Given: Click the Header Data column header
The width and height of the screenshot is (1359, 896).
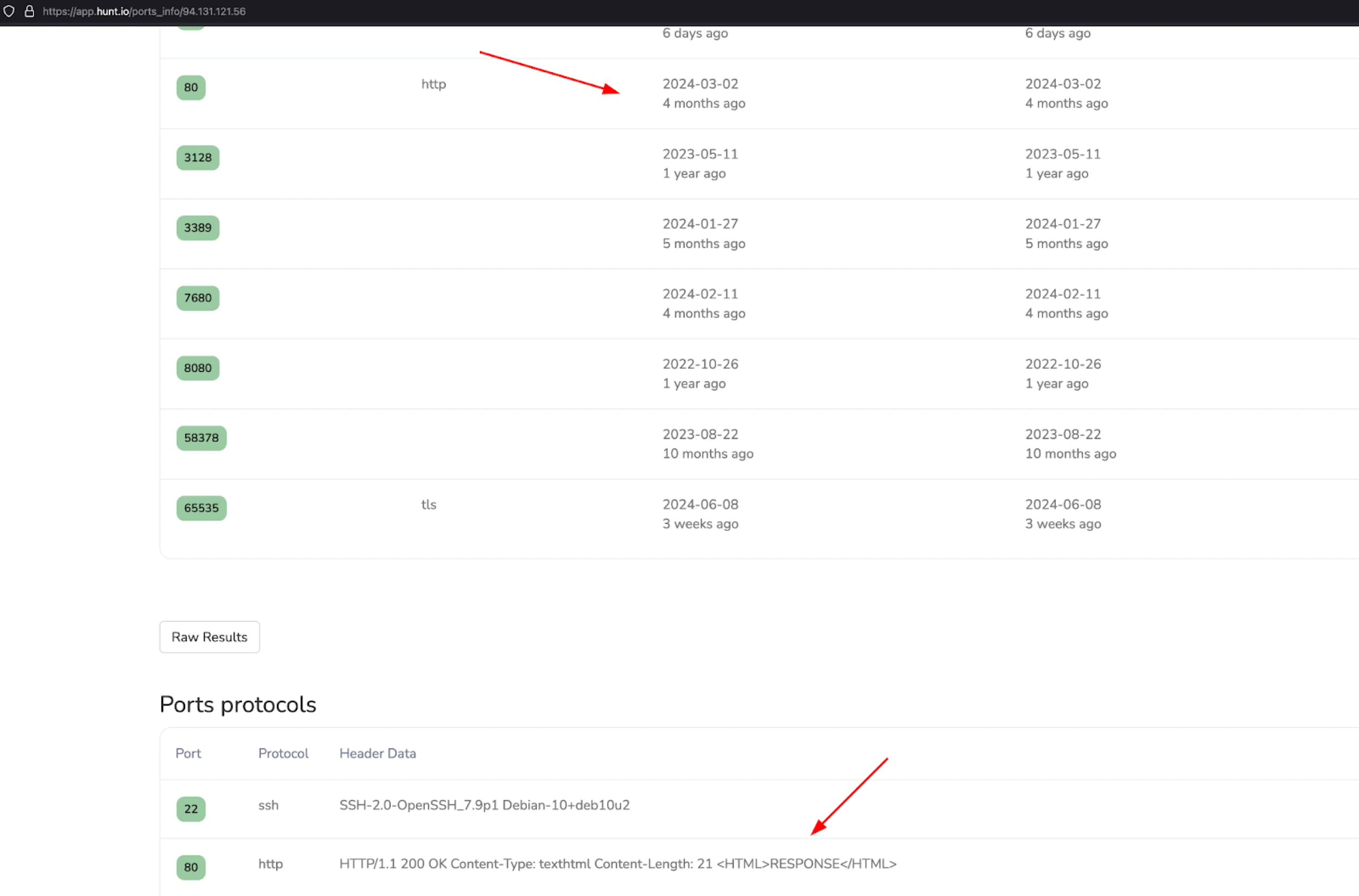Looking at the screenshot, I should pyautogui.click(x=378, y=753).
